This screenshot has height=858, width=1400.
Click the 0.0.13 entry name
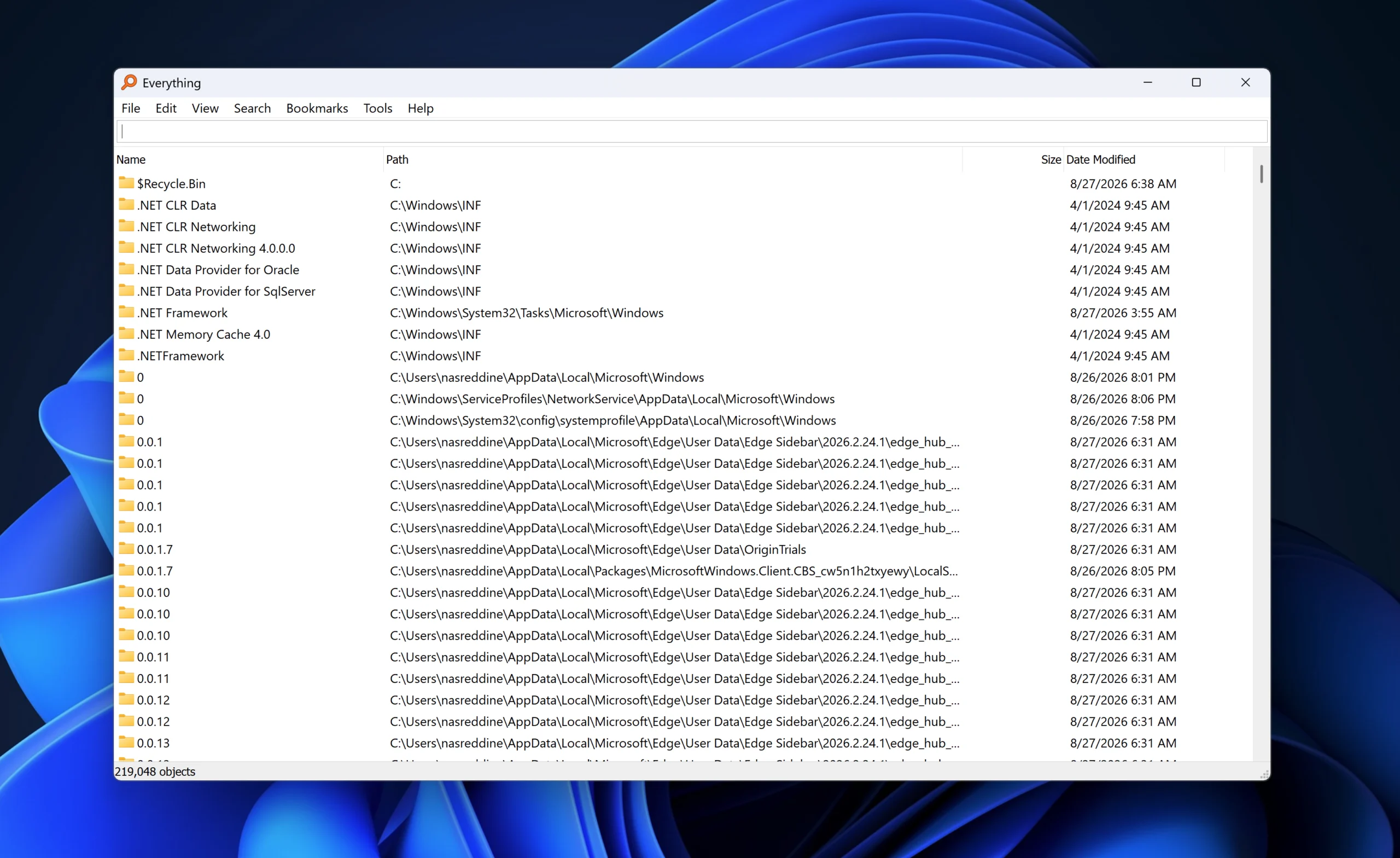[153, 743]
